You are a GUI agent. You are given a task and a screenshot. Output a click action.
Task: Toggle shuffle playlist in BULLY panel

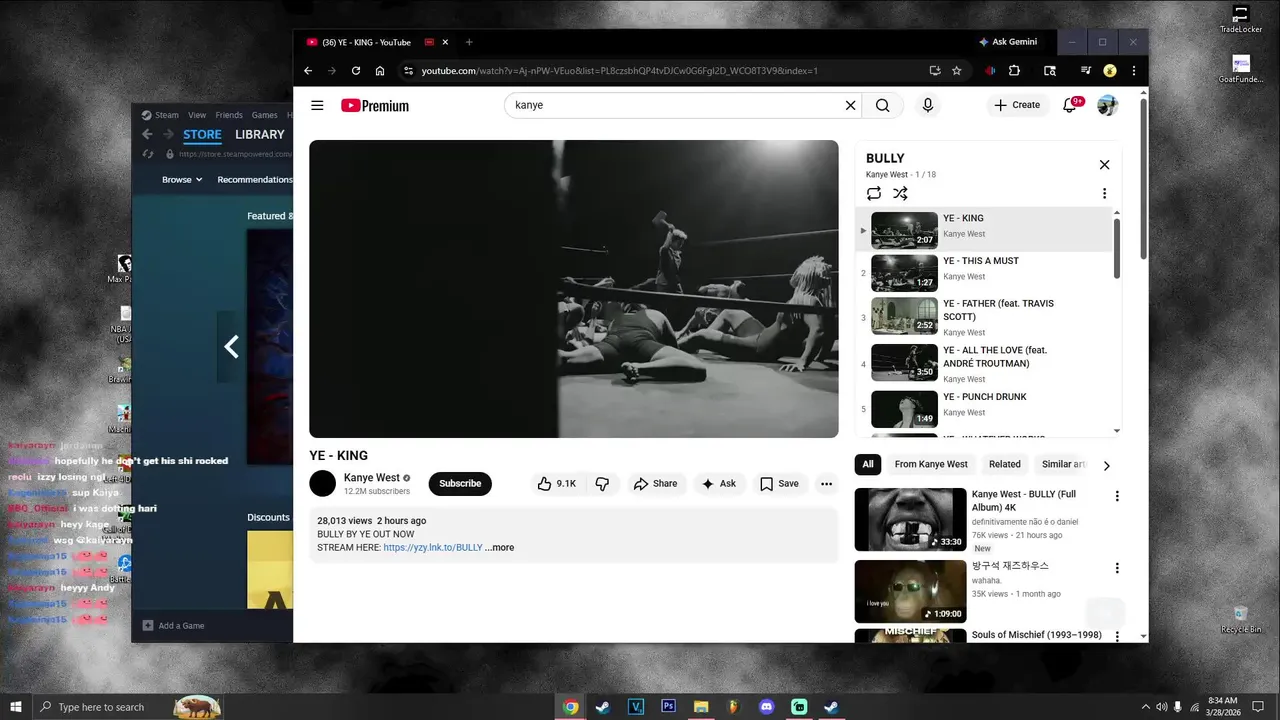(900, 193)
